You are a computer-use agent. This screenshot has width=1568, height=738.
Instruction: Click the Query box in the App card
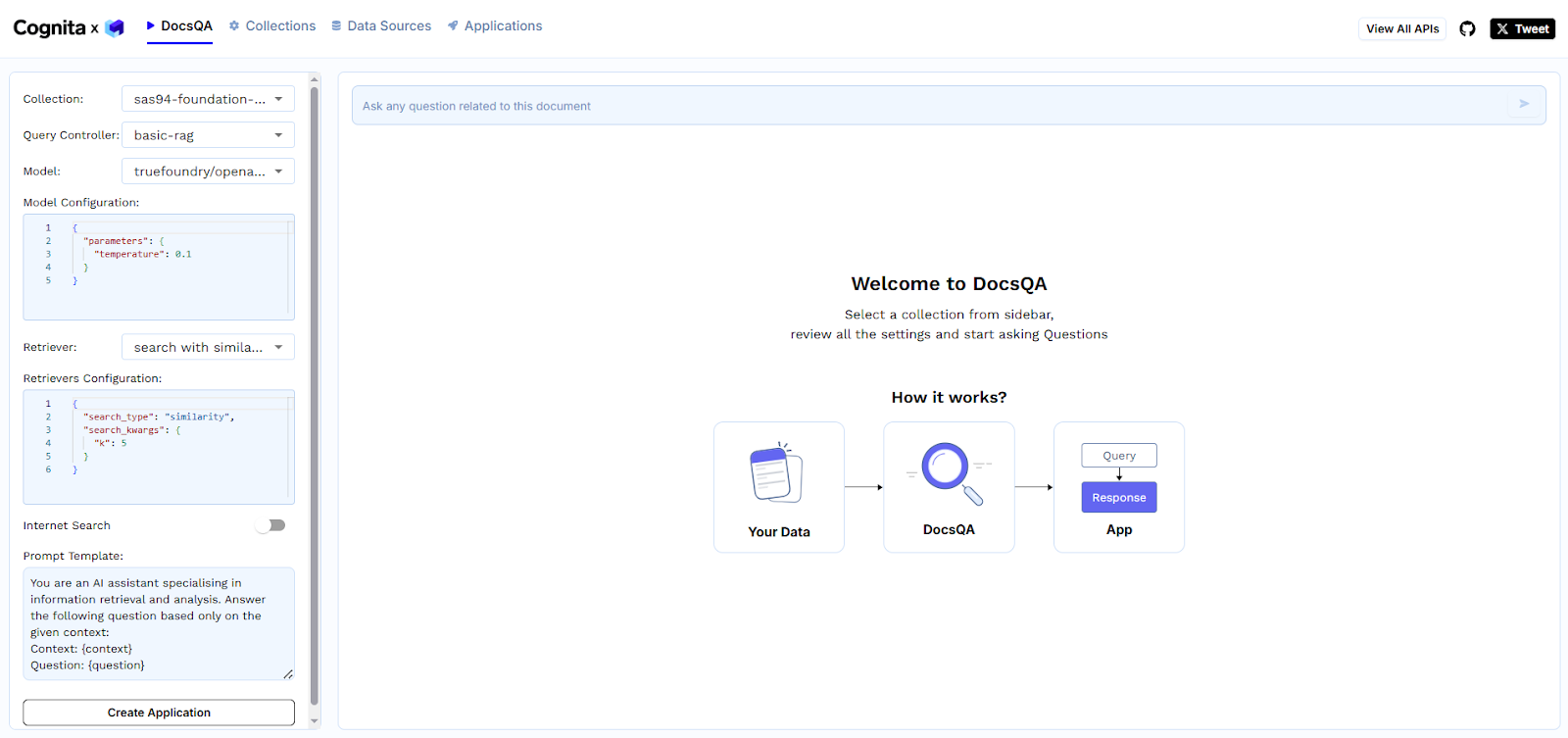tap(1119, 456)
